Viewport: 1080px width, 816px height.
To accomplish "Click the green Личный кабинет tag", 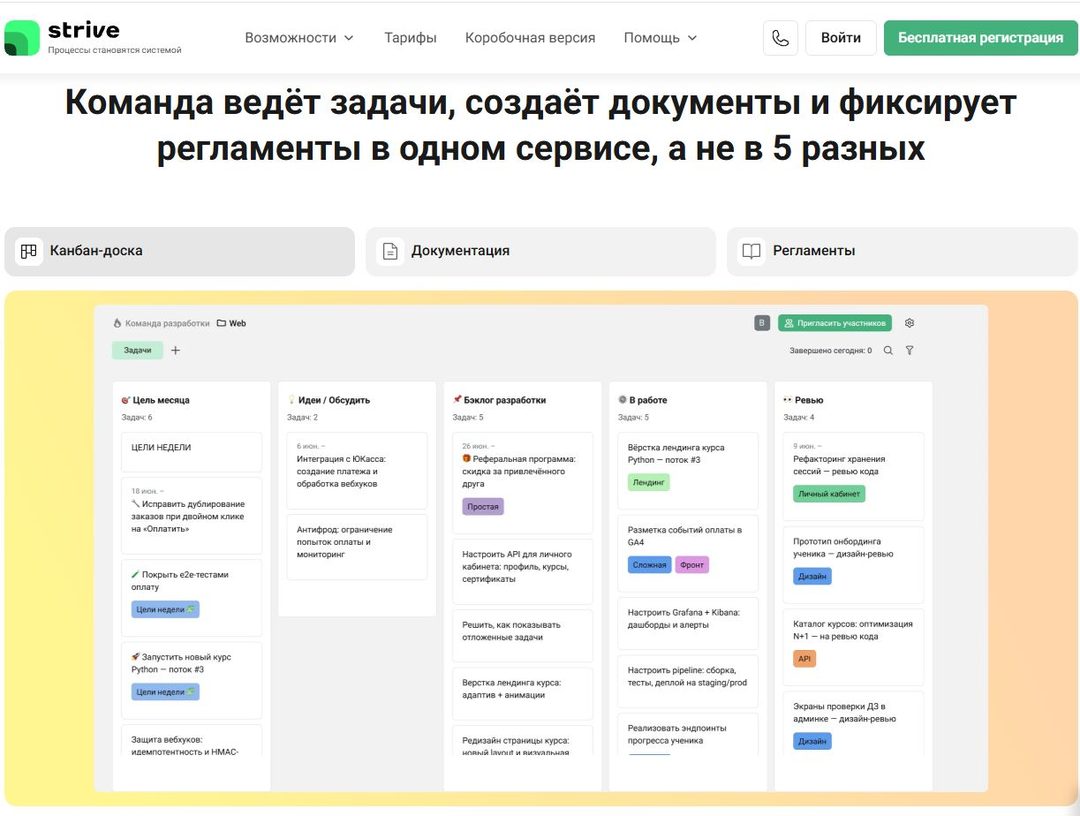I will point(829,494).
